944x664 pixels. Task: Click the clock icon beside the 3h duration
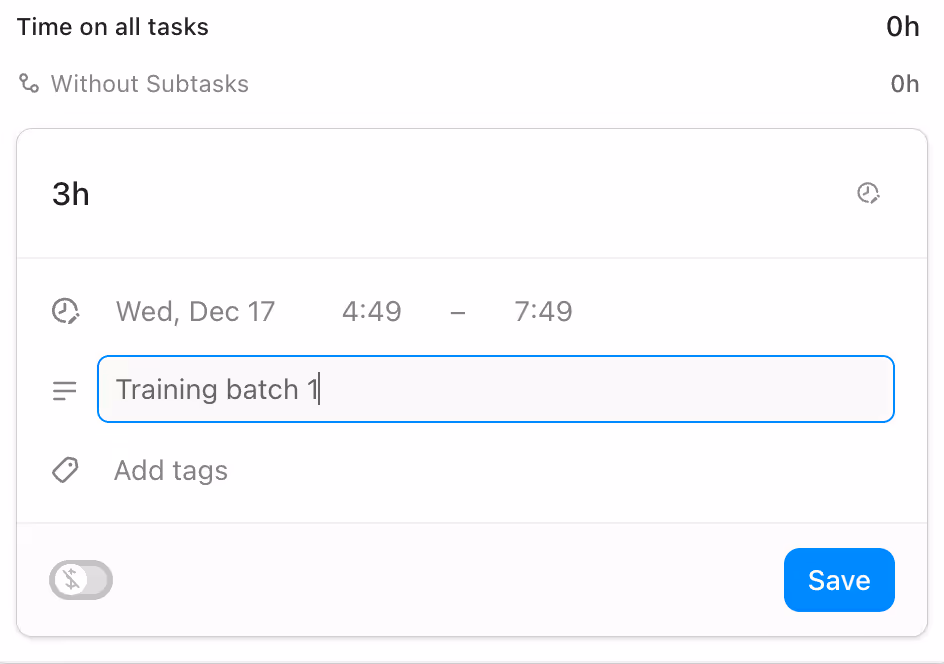[x=868, y=193]
